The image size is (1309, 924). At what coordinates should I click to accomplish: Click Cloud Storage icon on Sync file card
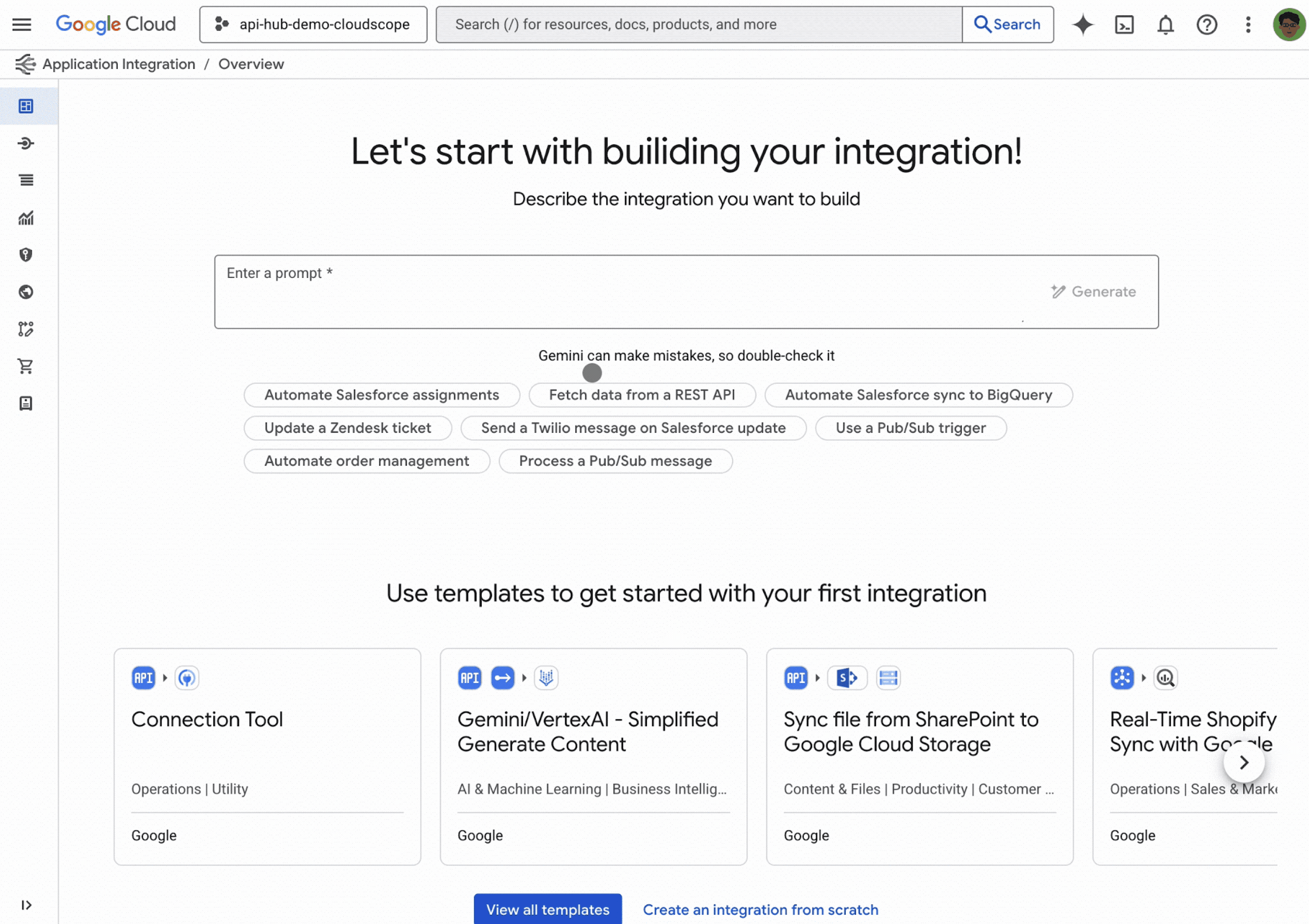[888, 678]
